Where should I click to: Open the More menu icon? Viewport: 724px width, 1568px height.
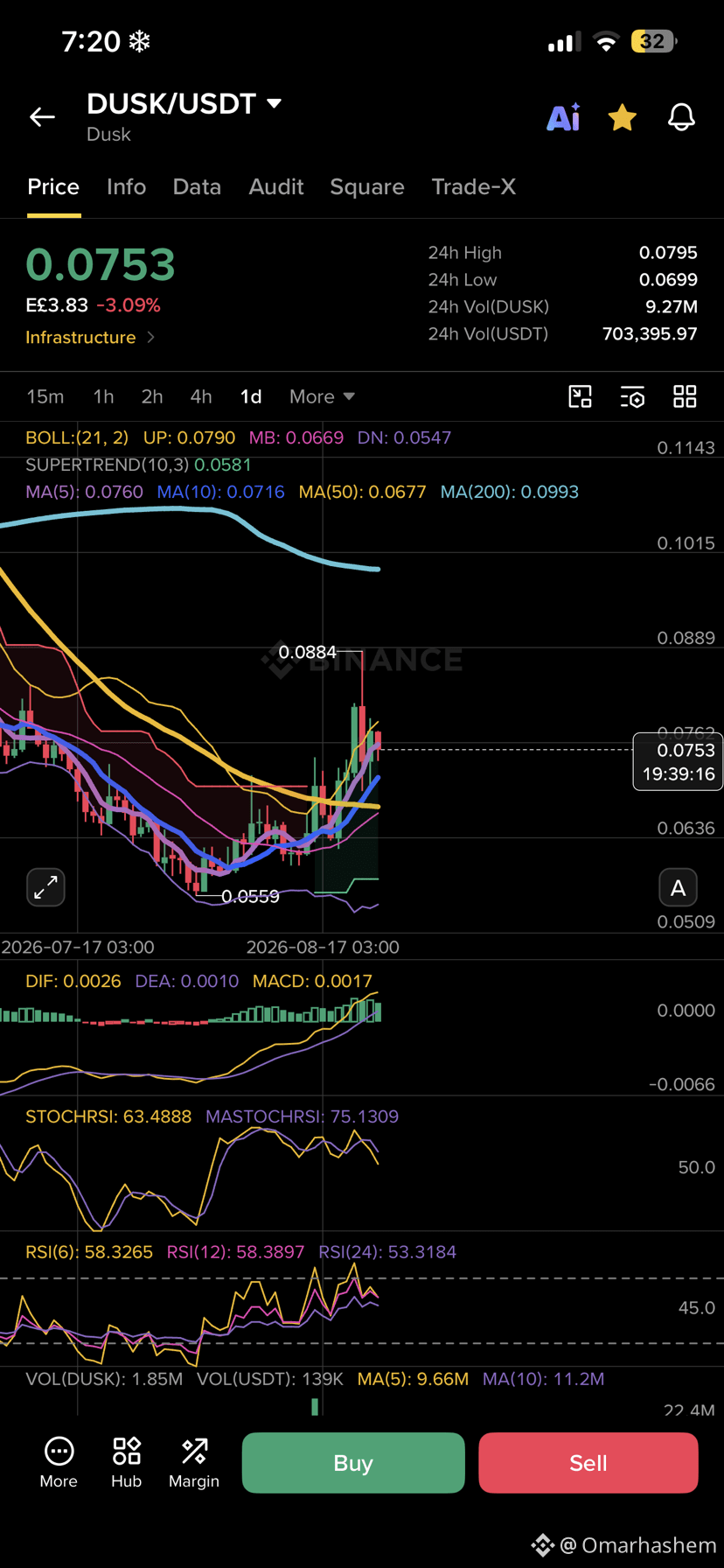[x=59, y=1462]
